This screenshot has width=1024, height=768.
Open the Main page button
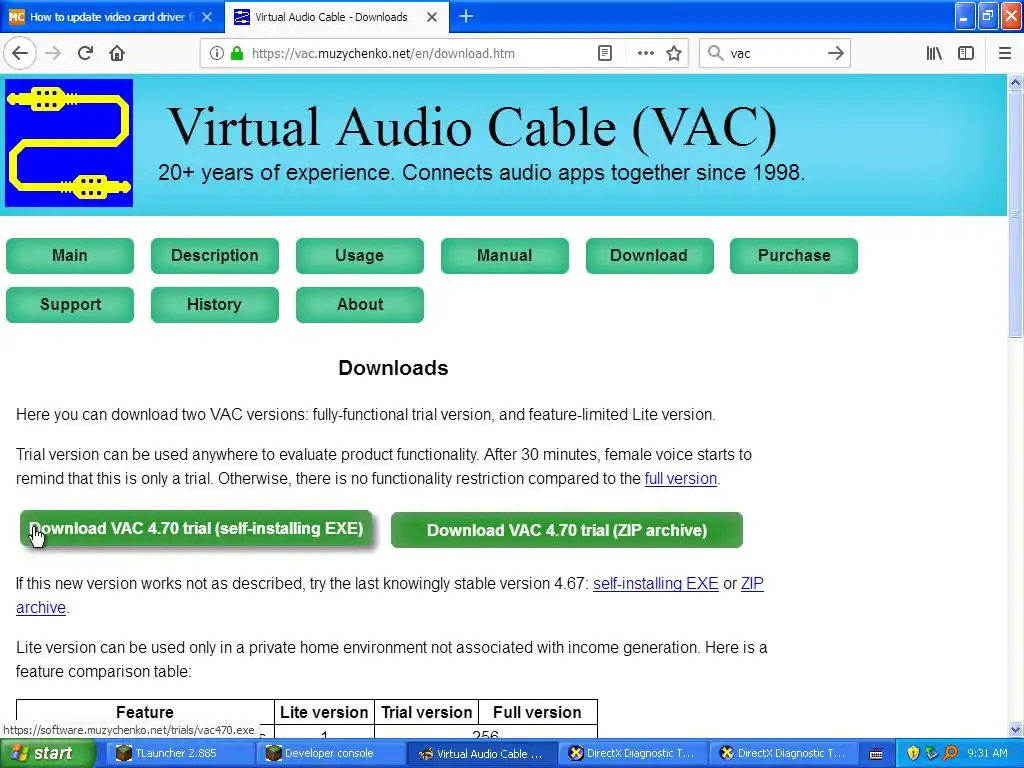coord(70,255)
